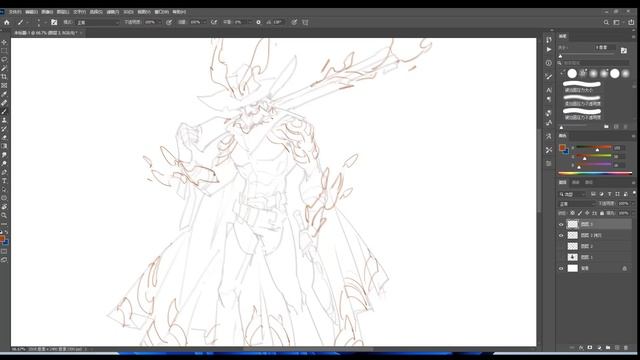The height and width of the screenshot is (360, 640).
Task: Enable airbrush build-up mode
Action: click(214, 22)
